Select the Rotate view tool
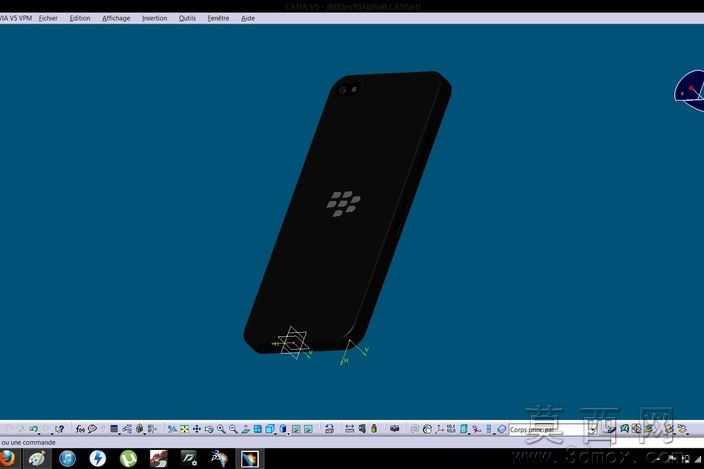The image size is (704, 469). click(x=209, y=429)
